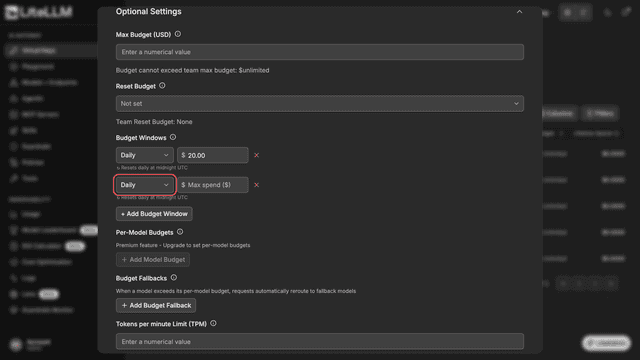The height and width of the screenshot is (360, 640).
Task: Focus the TPM limit input field
Action: click(x=320, y=342)
